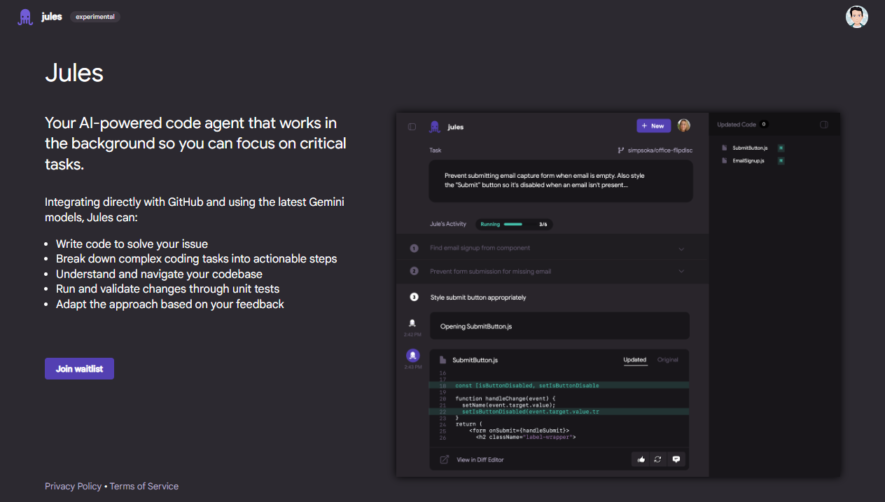Image resolution: width=885 pixels, height=502 pixels.
Task: Click the Adapt the approach based on your feedback bullet
Action: pyautogui.click(x=169, y=304)
